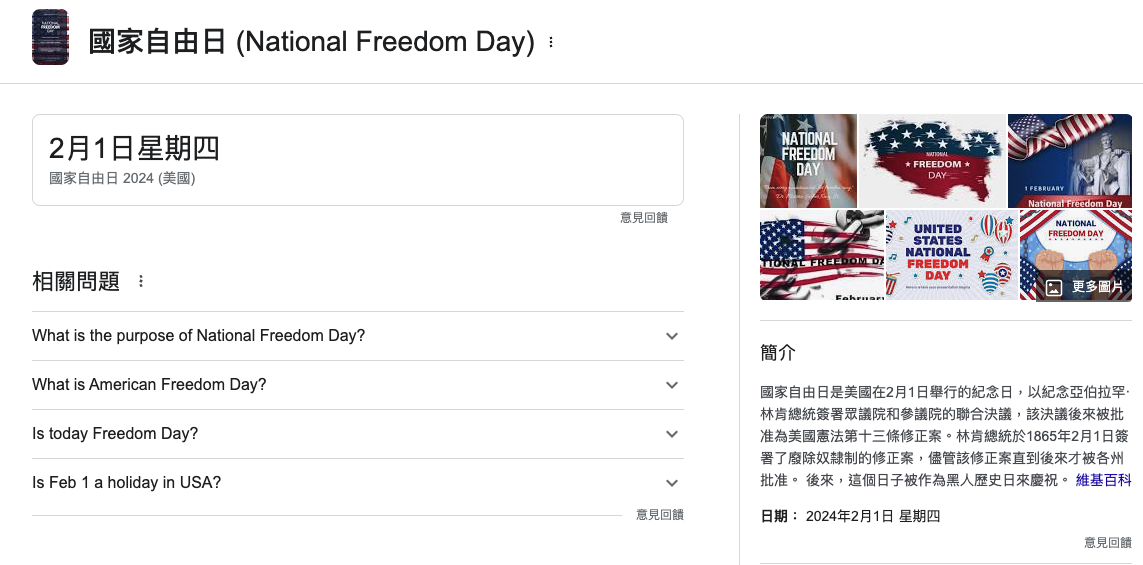Open the US map Freedom Day image
The image size is (1143, 565).
932,161
